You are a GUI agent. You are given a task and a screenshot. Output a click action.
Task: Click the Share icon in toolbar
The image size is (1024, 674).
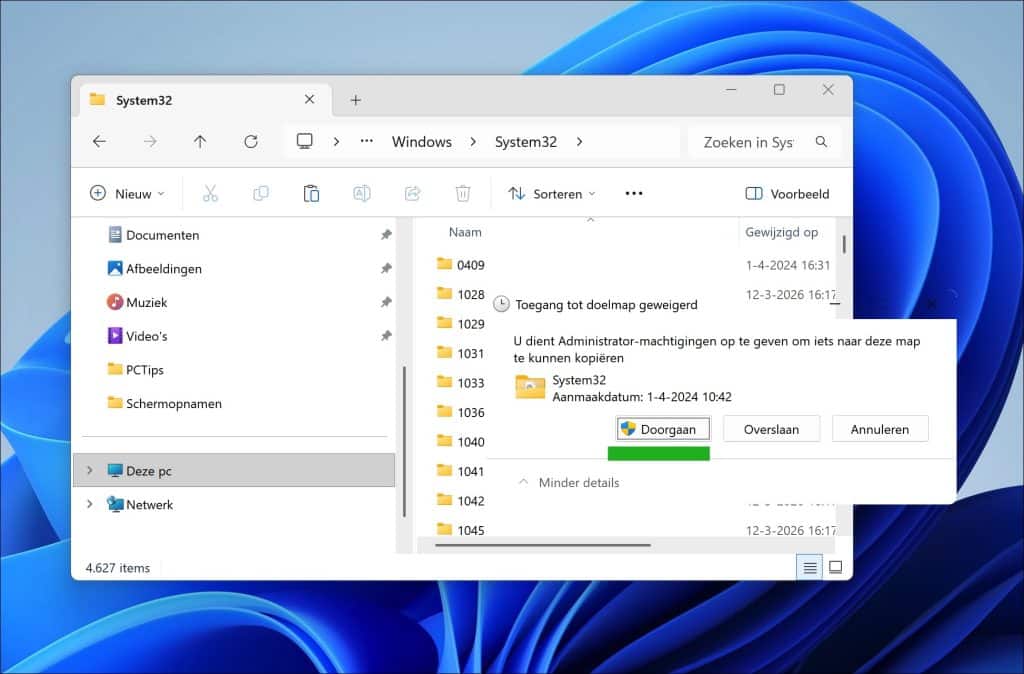click(x=413, y=193)
